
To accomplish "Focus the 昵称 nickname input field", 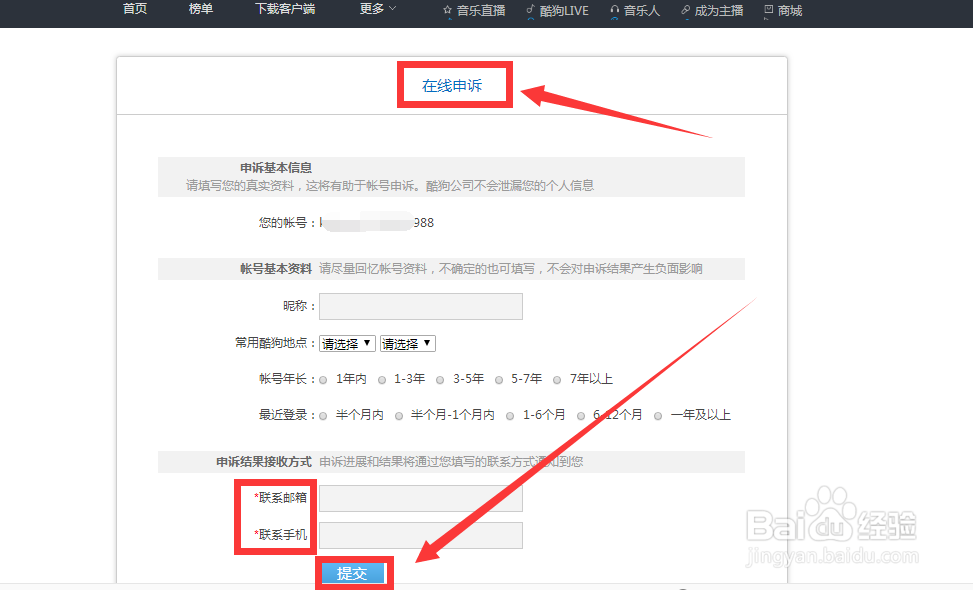I will pos(421,306).
